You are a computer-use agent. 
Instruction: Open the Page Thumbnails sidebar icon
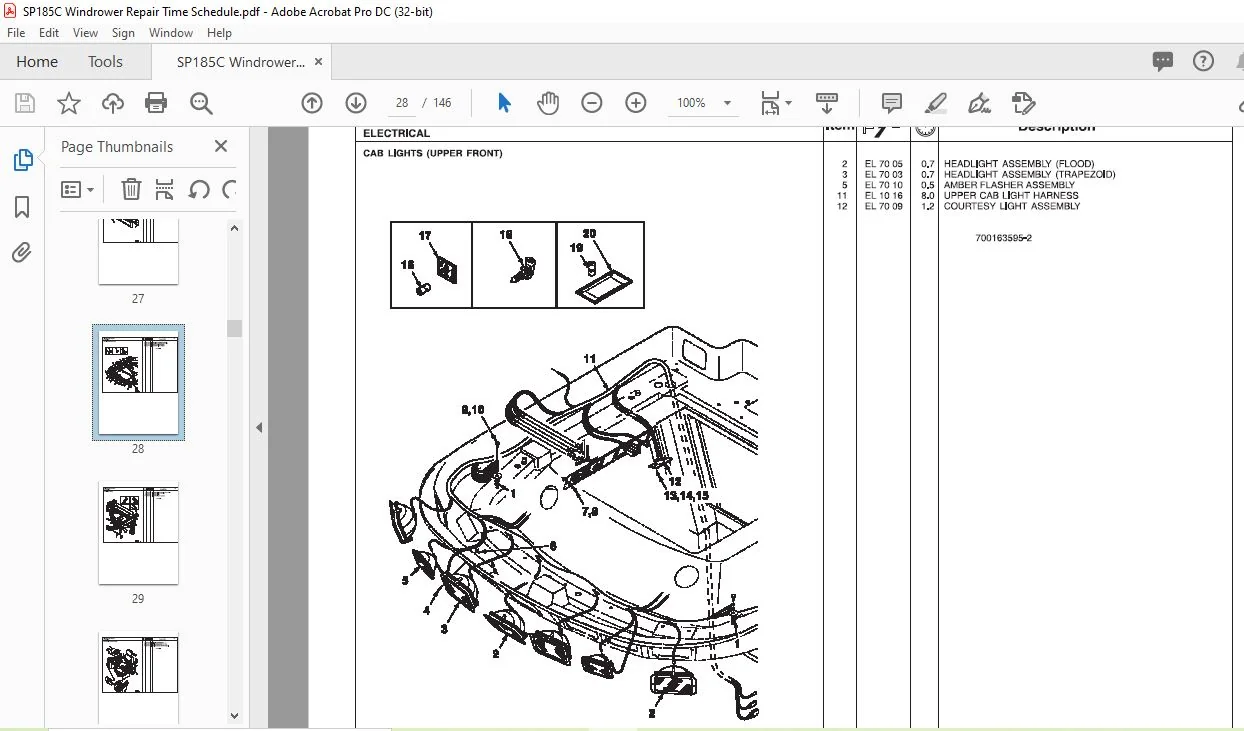pyautogui.click(x=22, y=160)
